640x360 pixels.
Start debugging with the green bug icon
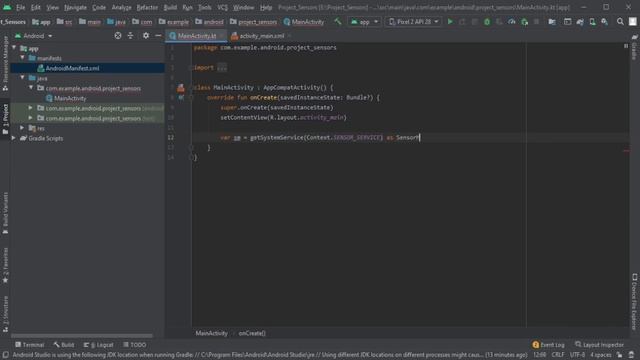tap(487, 22)
